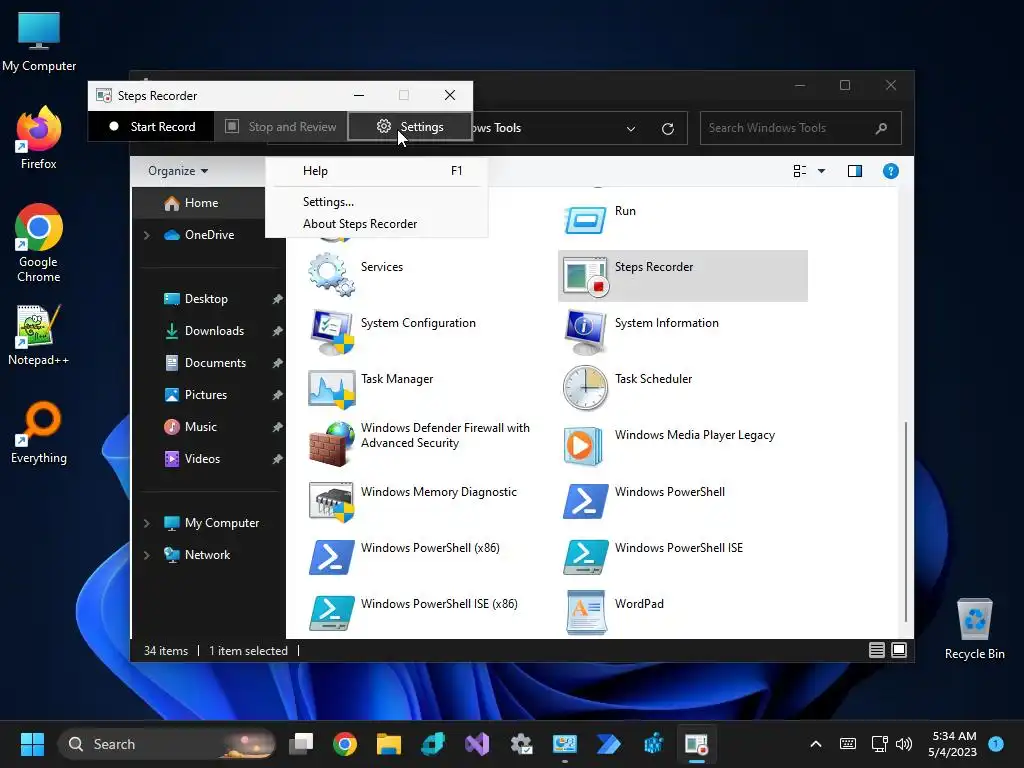This screenshot has width=1024, height=768.
Task: Select the Recycle Bin on desktop
Action: 974,629
